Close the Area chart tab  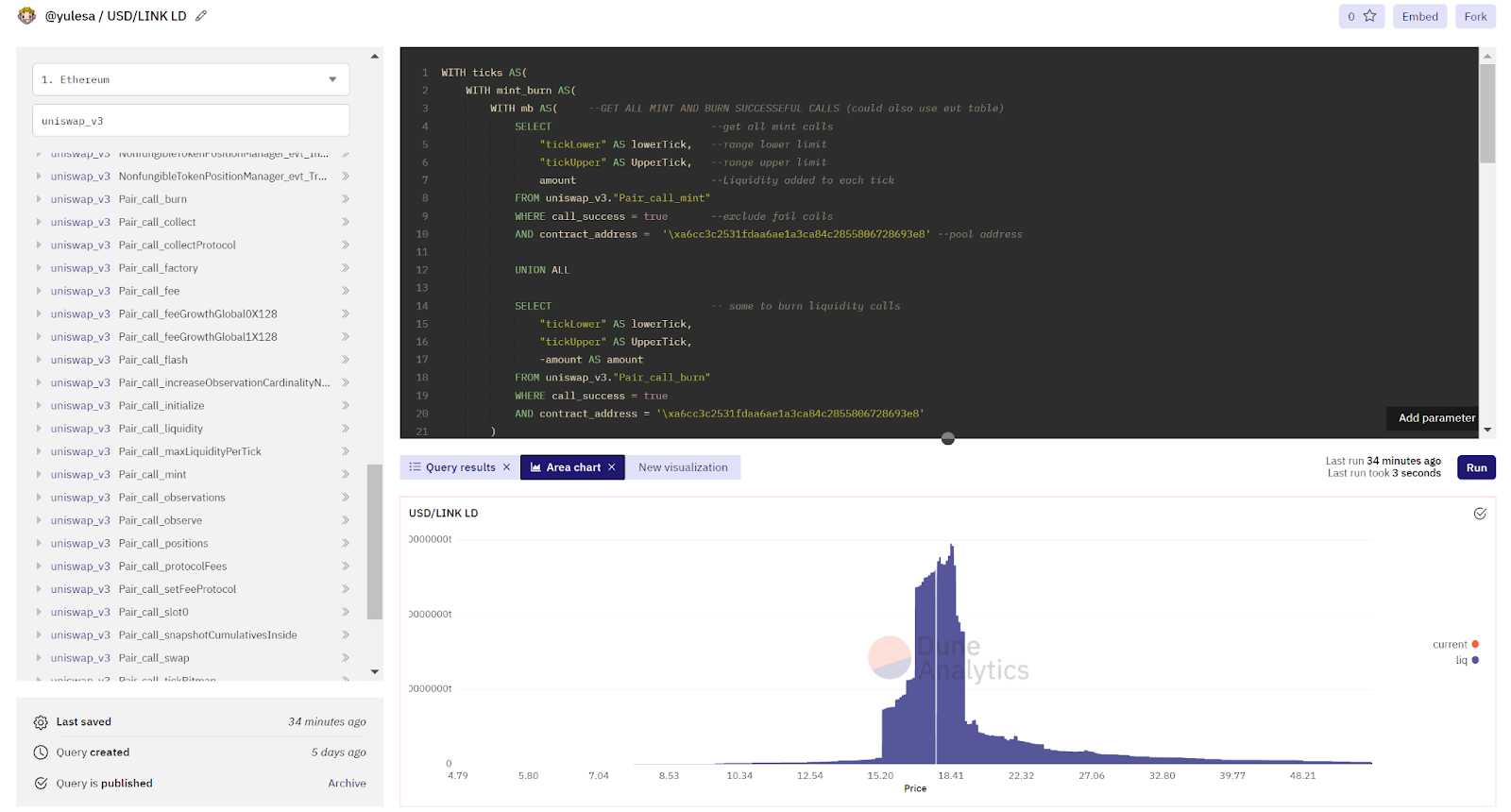point(612,467)
